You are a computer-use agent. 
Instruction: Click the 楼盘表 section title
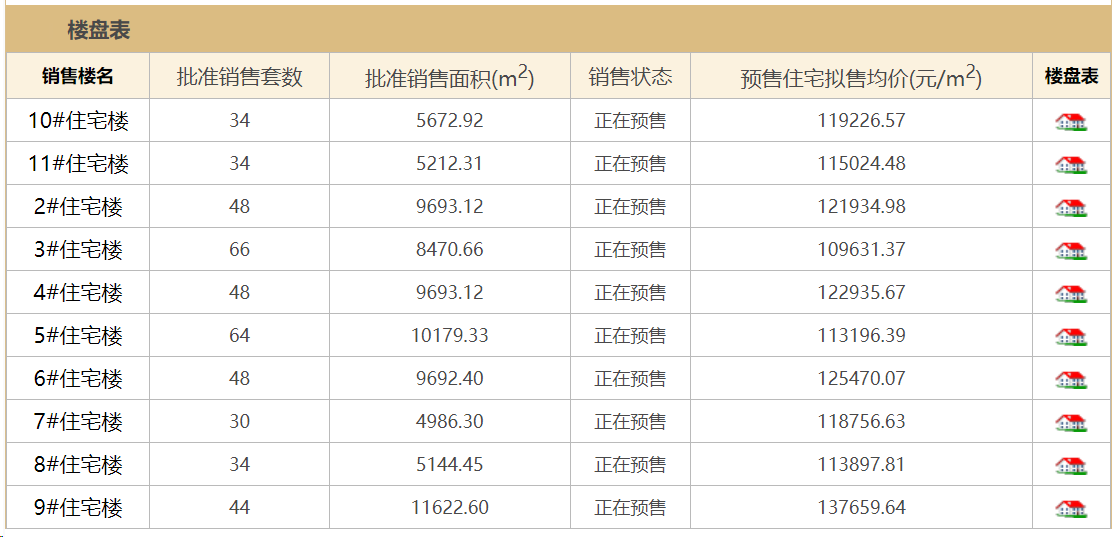pos(99,30)
